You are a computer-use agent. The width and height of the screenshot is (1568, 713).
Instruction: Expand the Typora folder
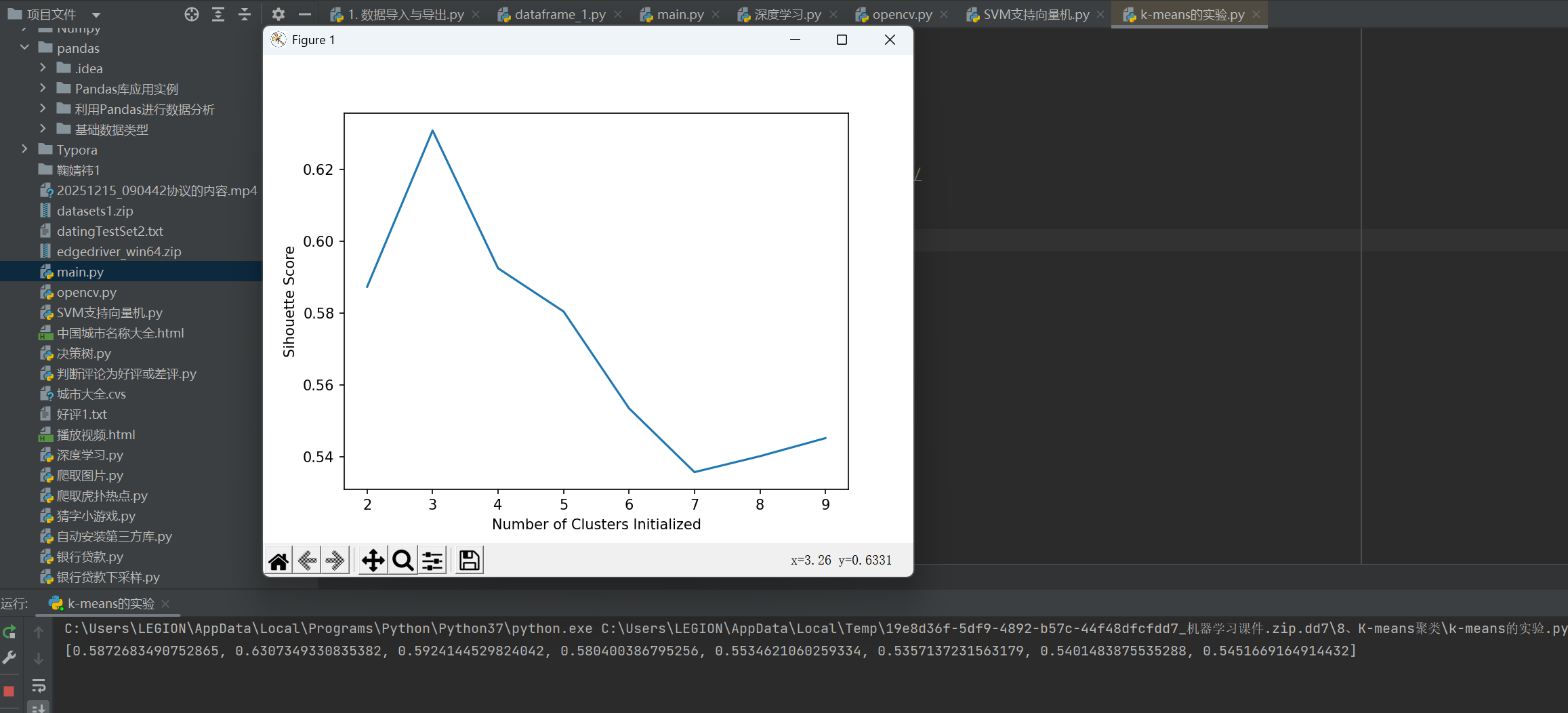[25, 149]
